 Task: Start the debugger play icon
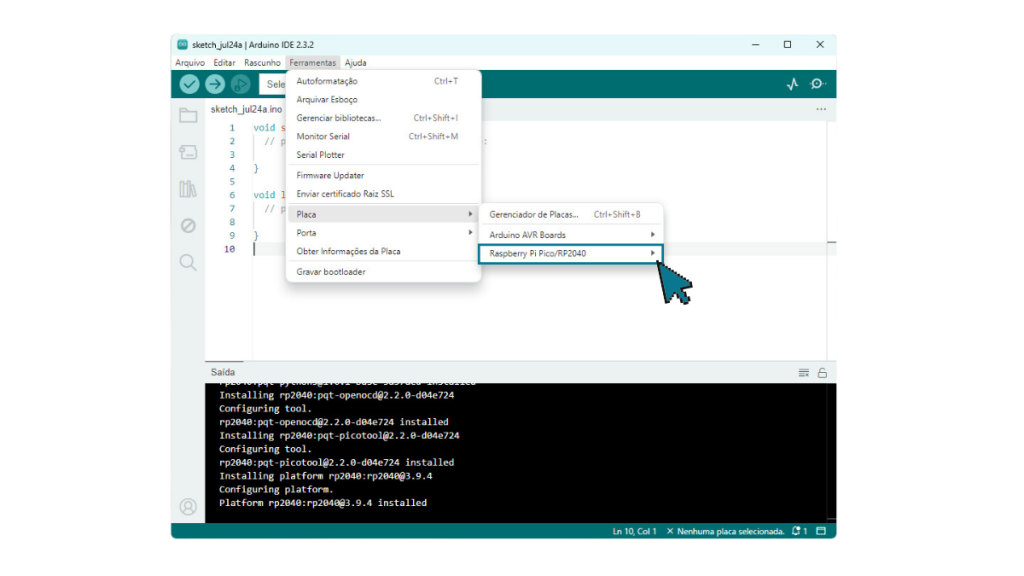[240, 84]
